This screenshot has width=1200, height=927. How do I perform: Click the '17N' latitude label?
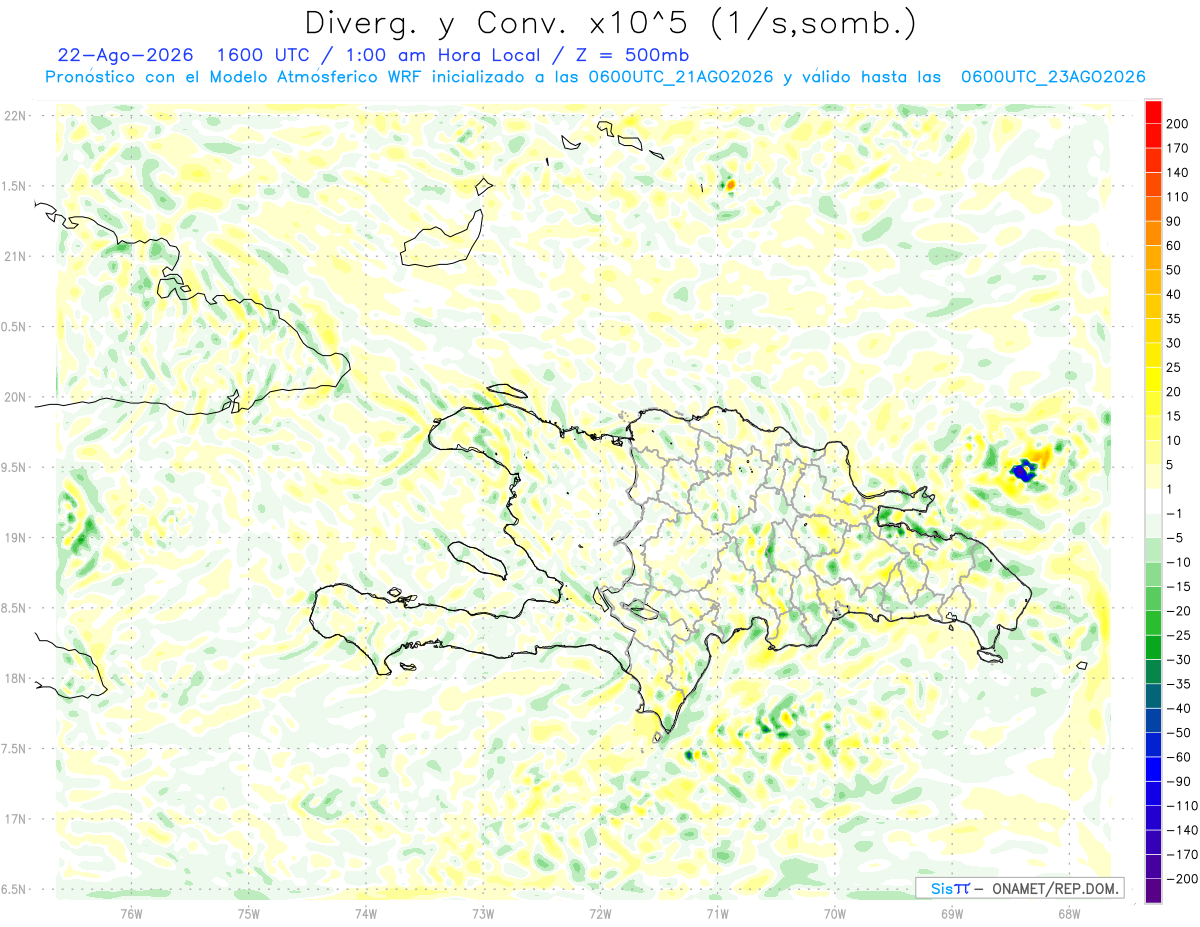point(14,819)
